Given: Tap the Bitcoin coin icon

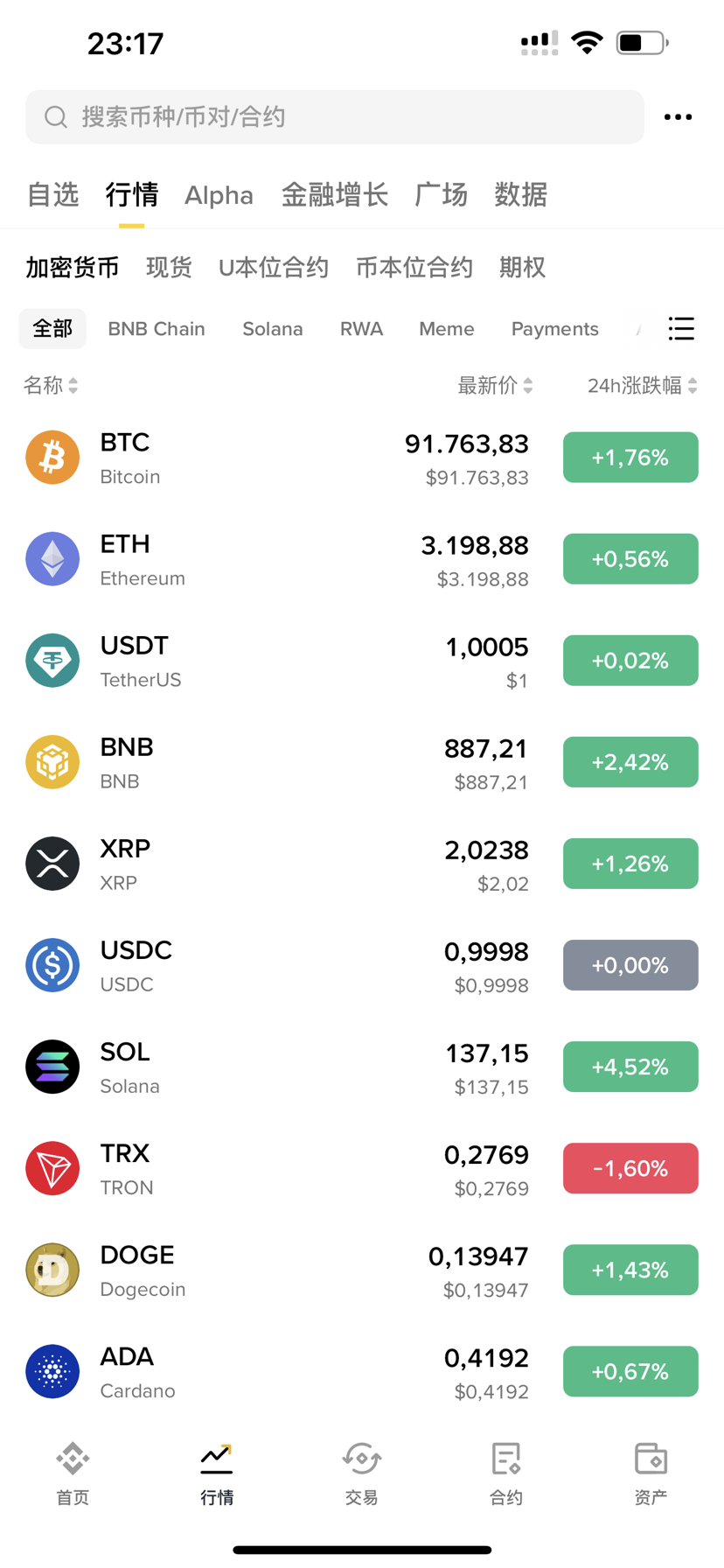Looking at the screenshot, I should pos(52,458).
